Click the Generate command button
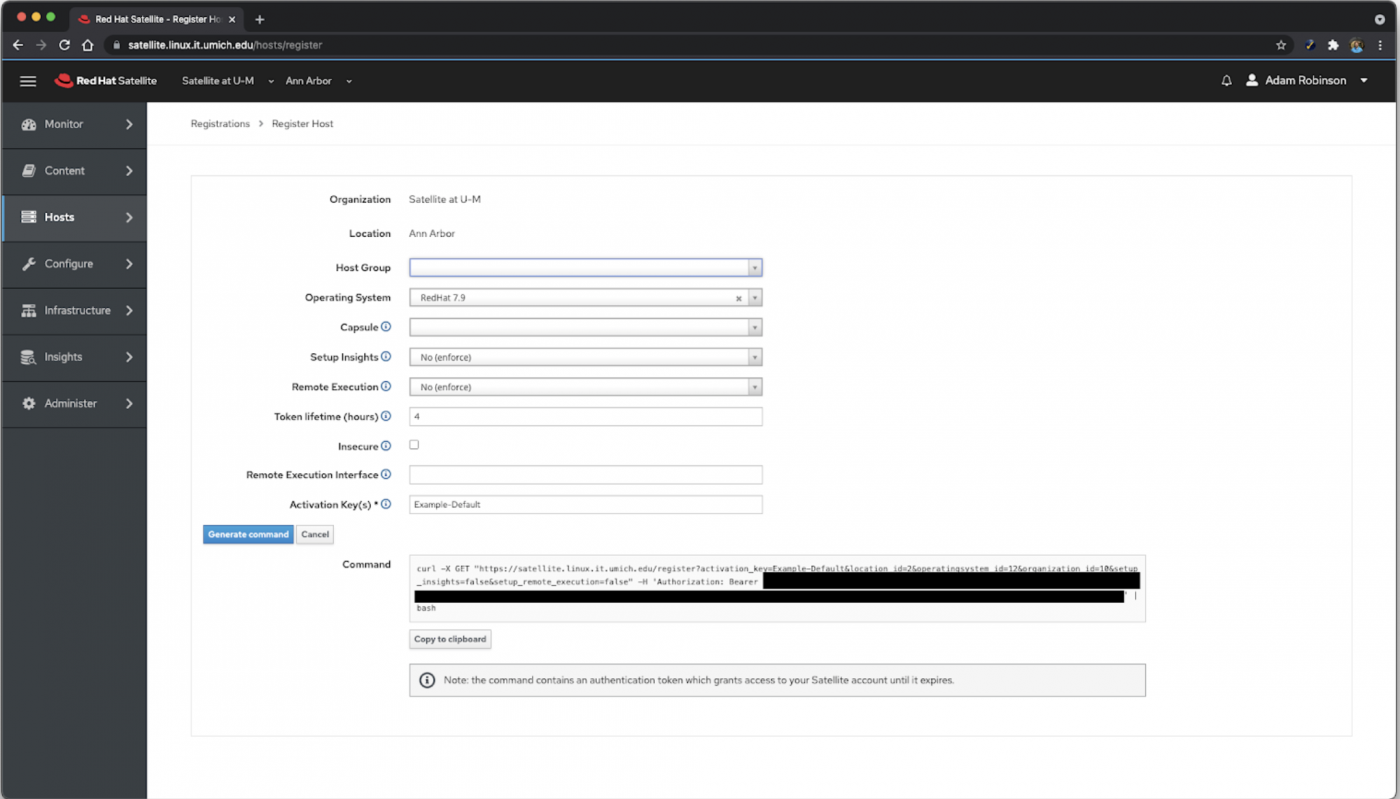 click(x=247, y=534)
